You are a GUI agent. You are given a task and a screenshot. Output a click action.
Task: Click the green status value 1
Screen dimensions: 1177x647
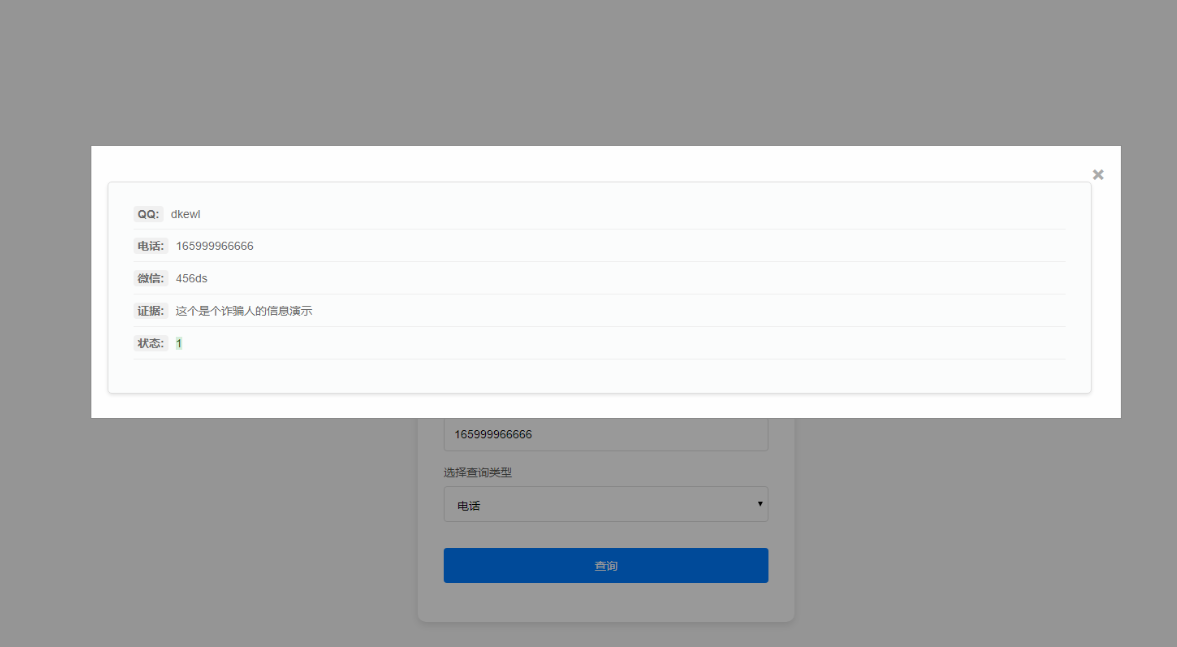(x=179, y=343)
